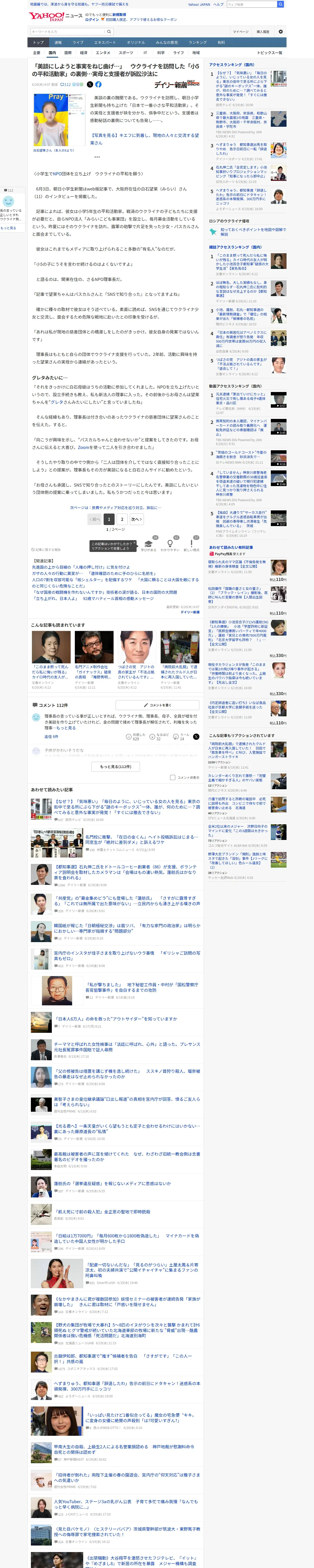Viewport: 314px width, 1568px height.
Task: Open the トップ navigation tab
Action: click(x=38, y=43)
